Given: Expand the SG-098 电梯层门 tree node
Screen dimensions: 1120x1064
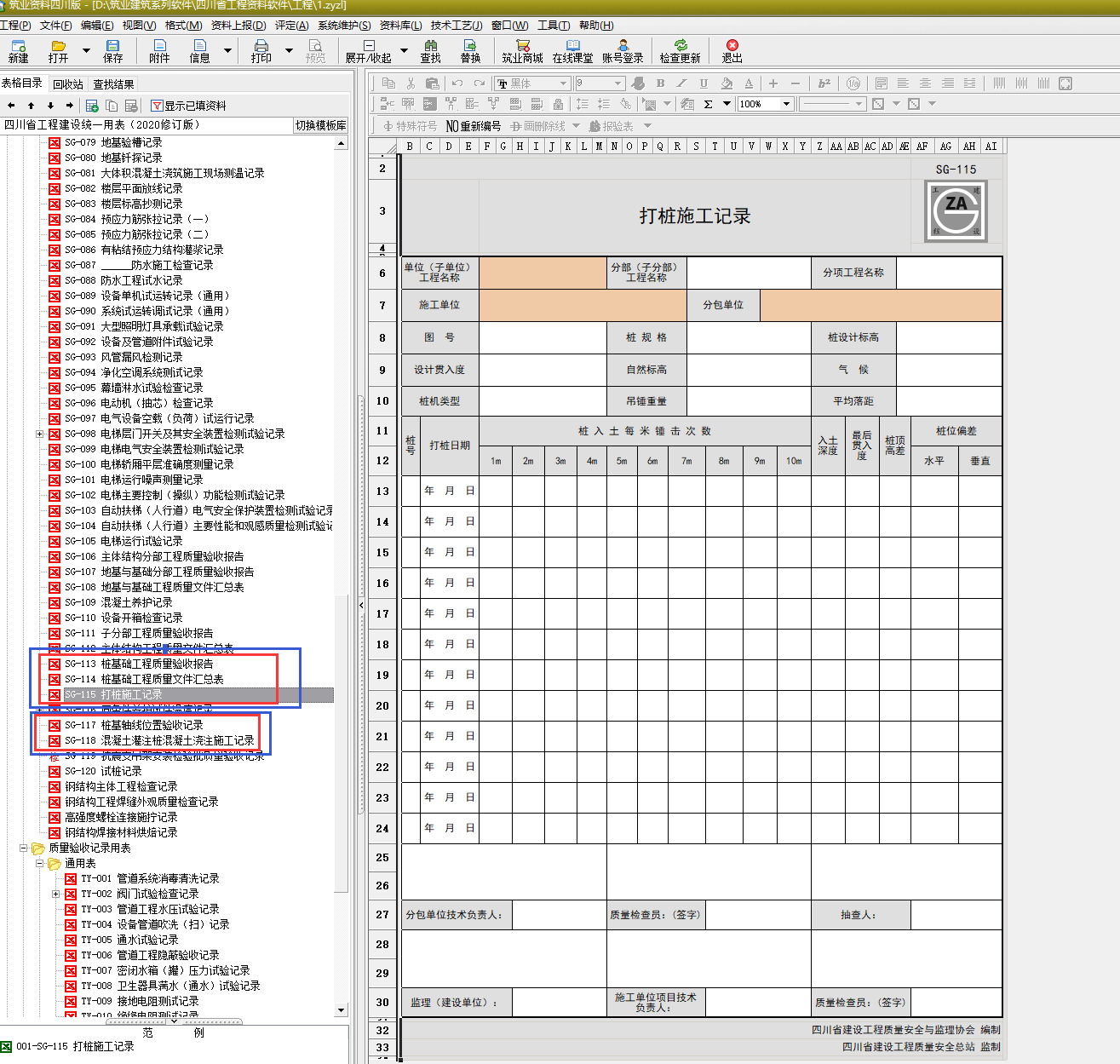Looking at the screenshot, I should tap(39, 434).
